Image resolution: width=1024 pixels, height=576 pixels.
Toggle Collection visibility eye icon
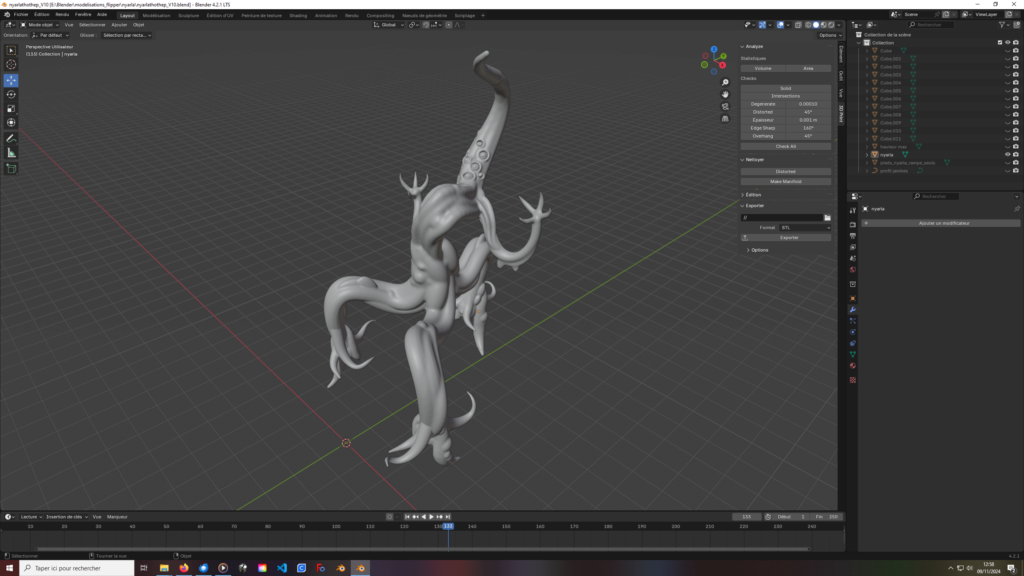1008,42
